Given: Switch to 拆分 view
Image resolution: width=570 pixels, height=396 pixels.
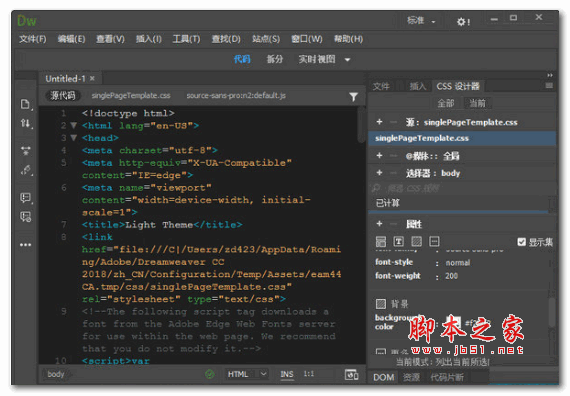Looking at the screenshot, I should point(274,59).
